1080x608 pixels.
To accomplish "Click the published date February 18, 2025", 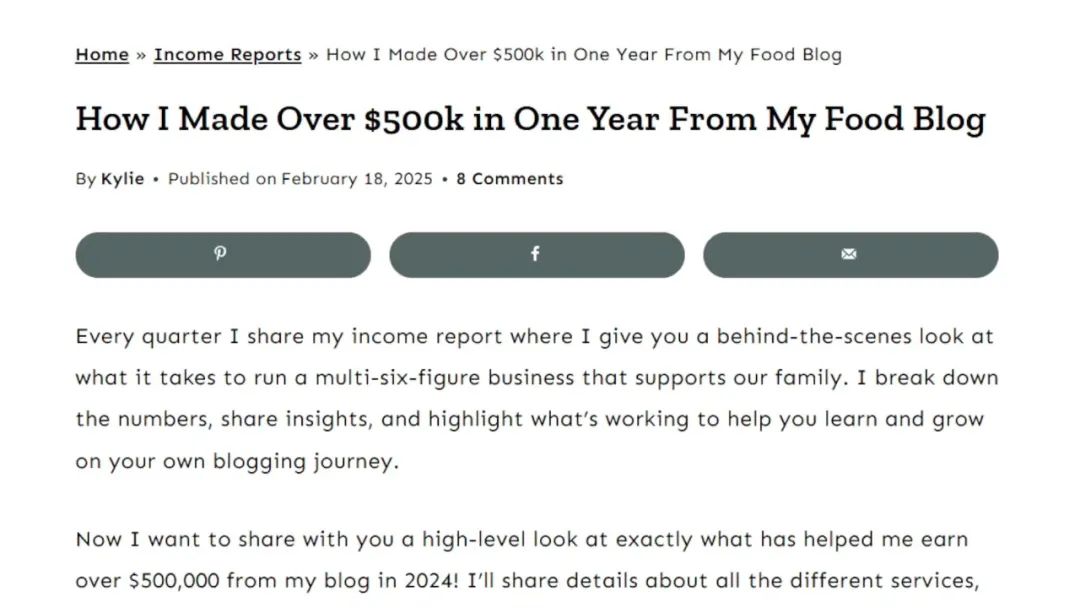I will click(357, 179).
